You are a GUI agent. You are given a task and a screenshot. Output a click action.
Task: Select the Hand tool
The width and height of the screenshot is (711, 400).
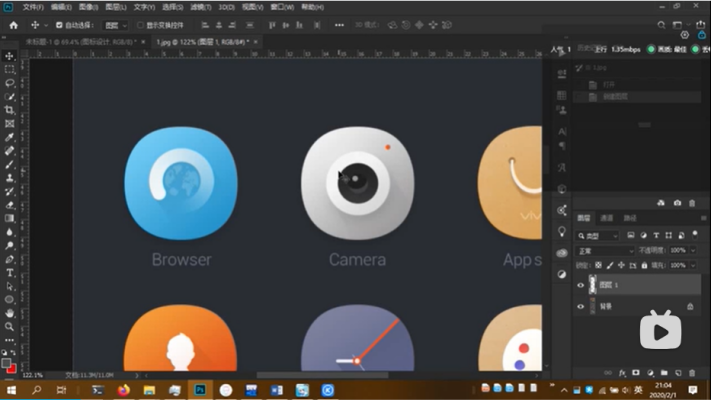tap(9, 313)
